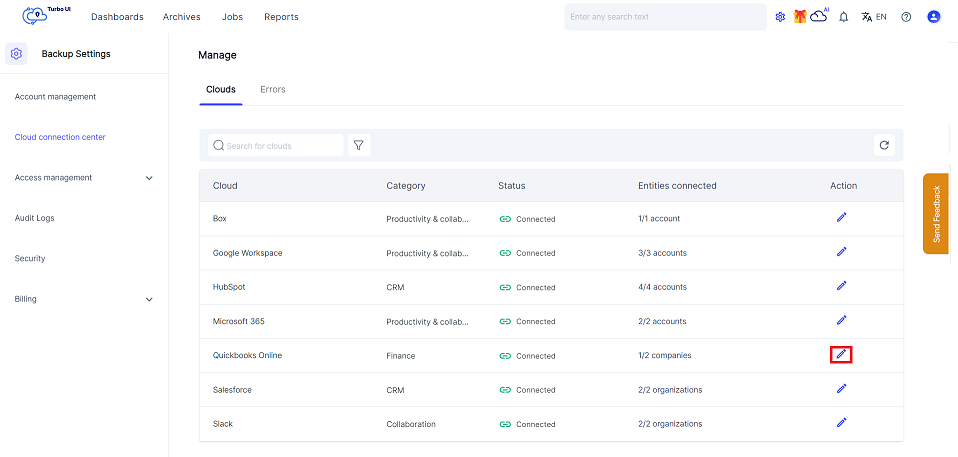Image resolution: width=958 pixels, height=457 pixels.
Task: Open Cloud connection center
Action: (x=60, y=137)
